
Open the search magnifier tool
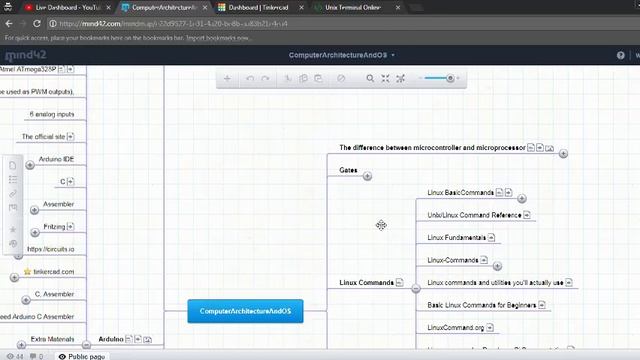point(370,78)
